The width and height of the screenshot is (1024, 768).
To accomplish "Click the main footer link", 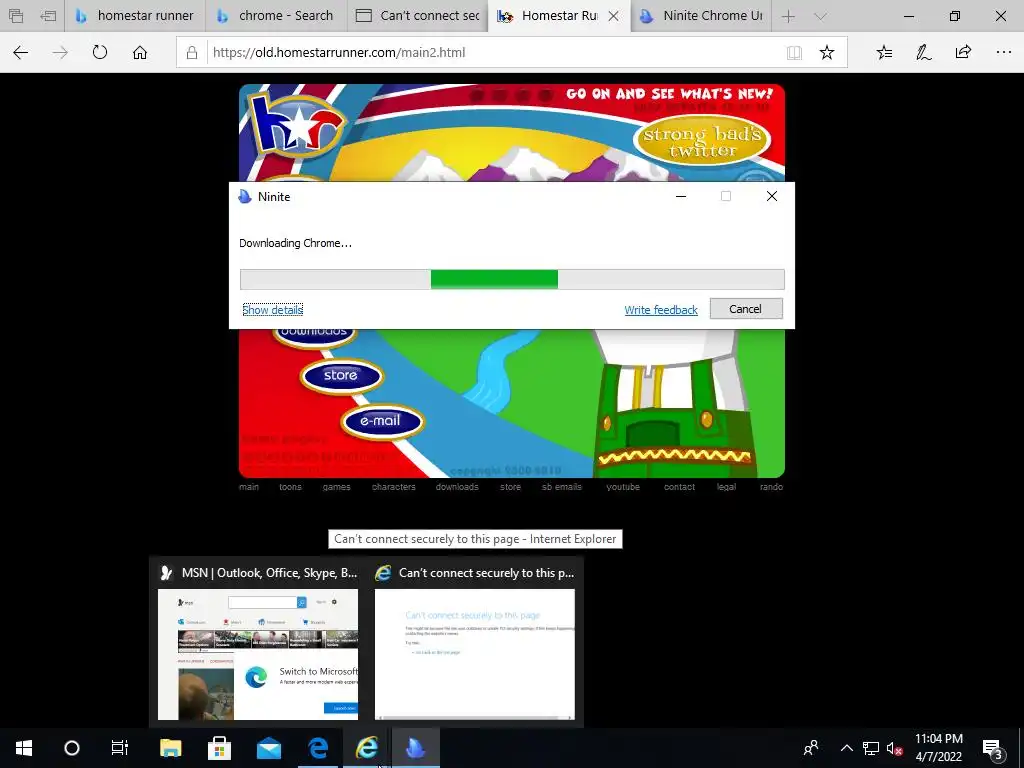I will (249, 487).
